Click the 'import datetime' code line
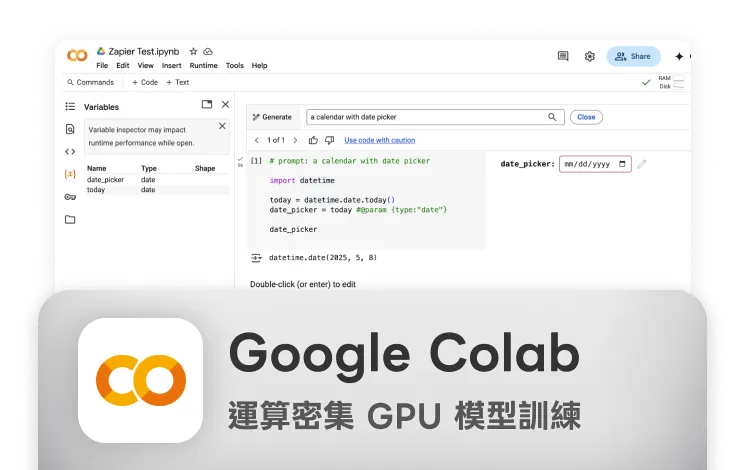The width and height of the screenshot is (744, 470). 302,180
